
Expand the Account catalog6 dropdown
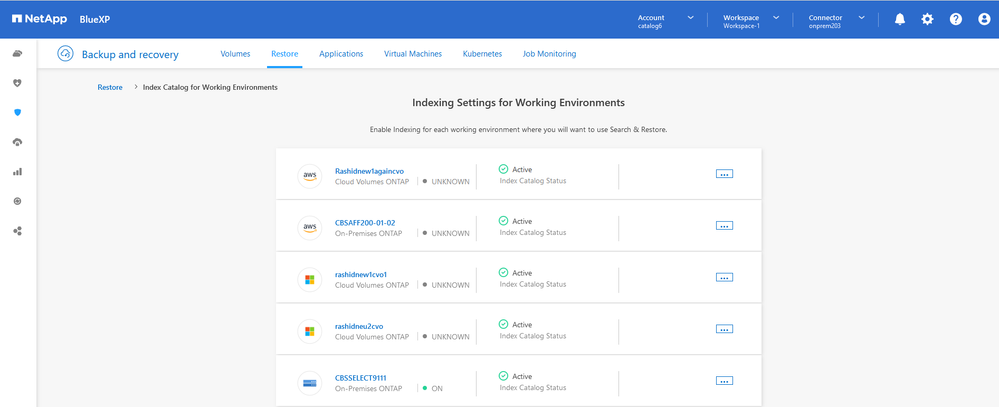coord(665,21)
